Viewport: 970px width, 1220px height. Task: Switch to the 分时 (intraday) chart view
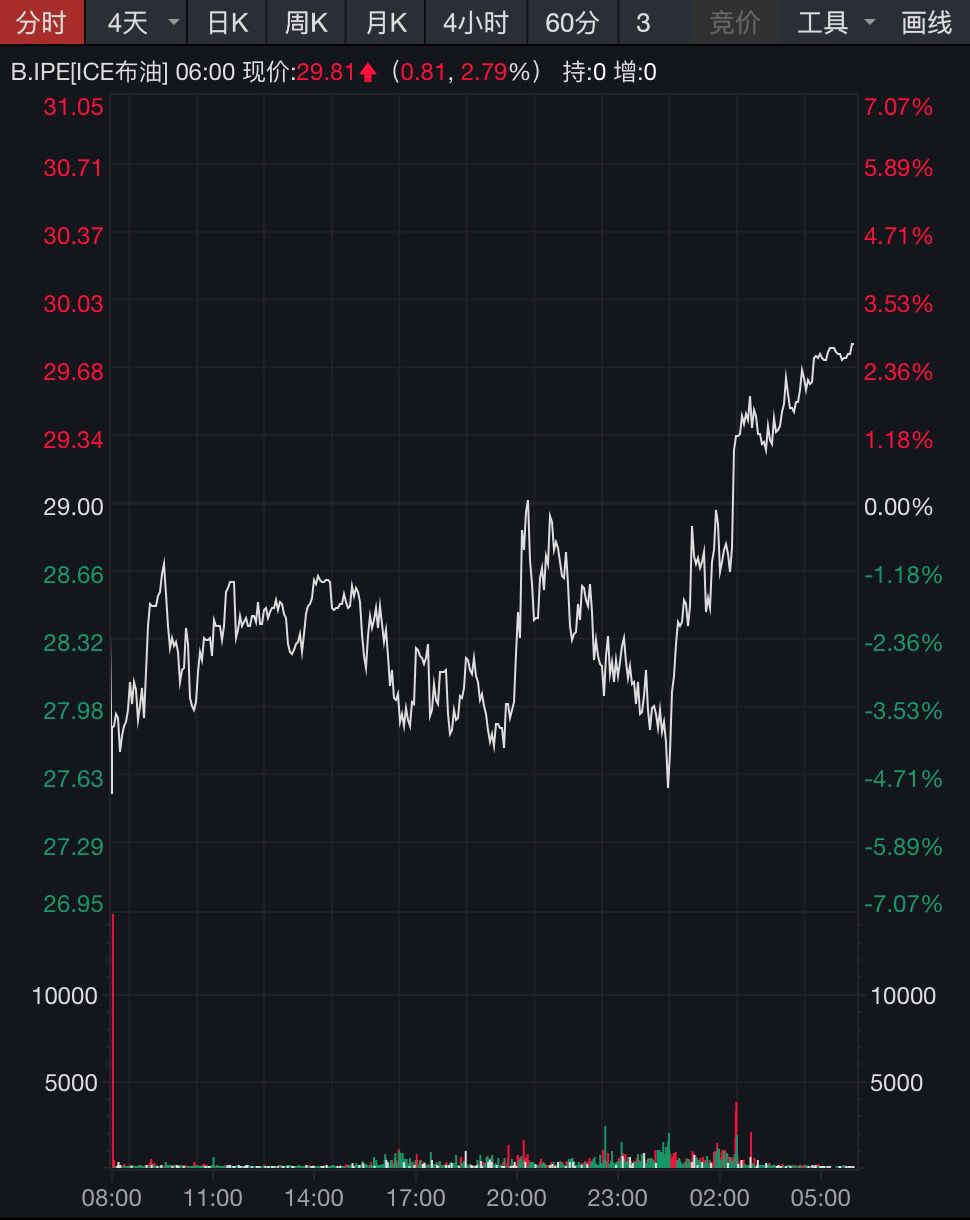tap(42, 22)
